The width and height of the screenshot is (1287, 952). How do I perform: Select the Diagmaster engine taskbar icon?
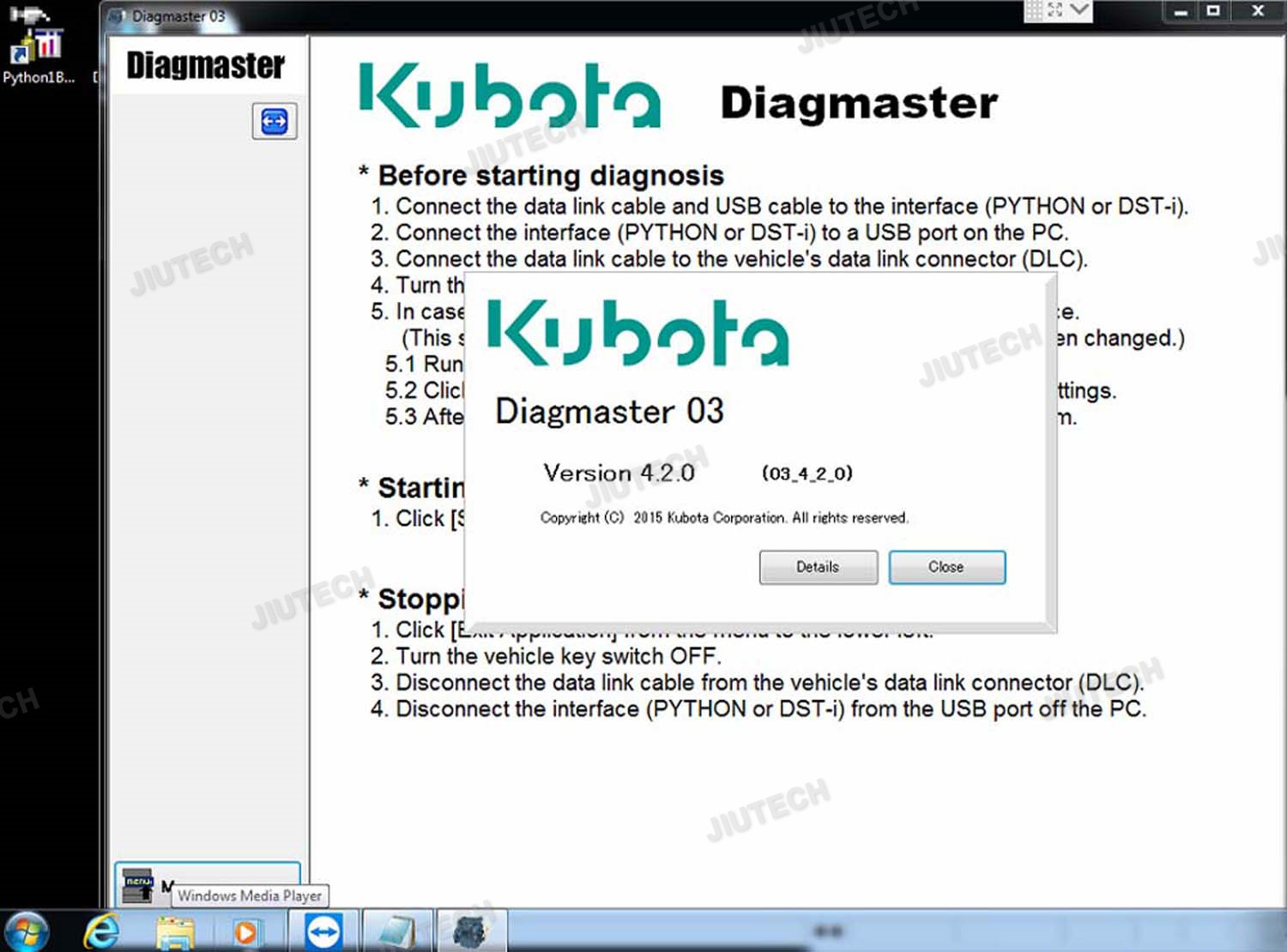point(469,932)
